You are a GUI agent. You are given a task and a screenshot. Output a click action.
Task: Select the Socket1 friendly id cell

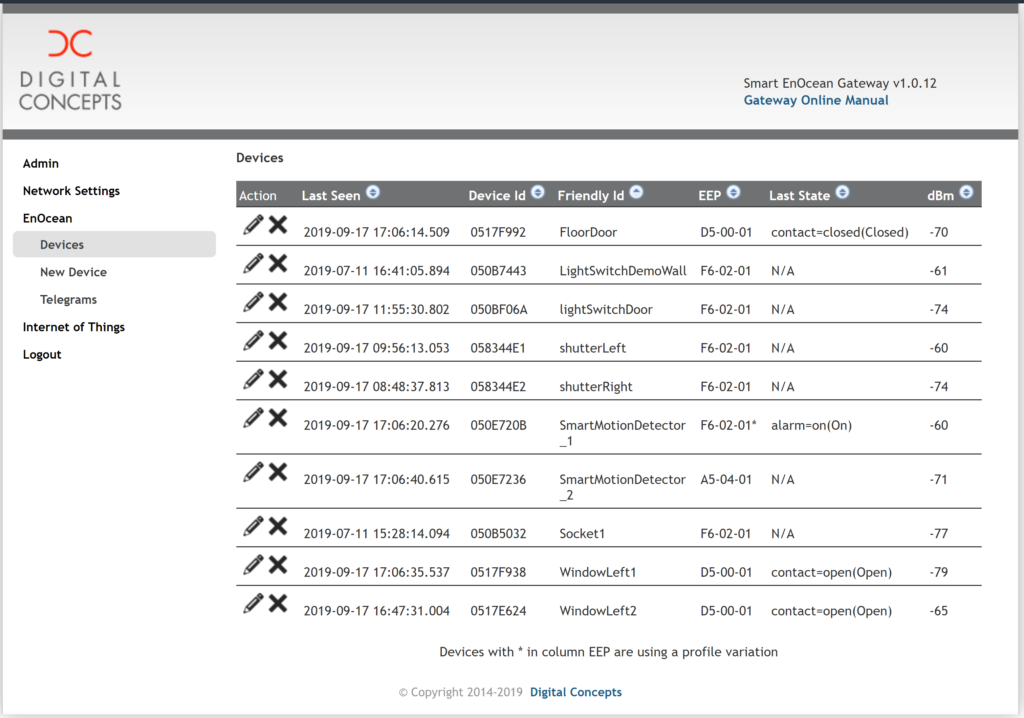click(x=582, y=534)
